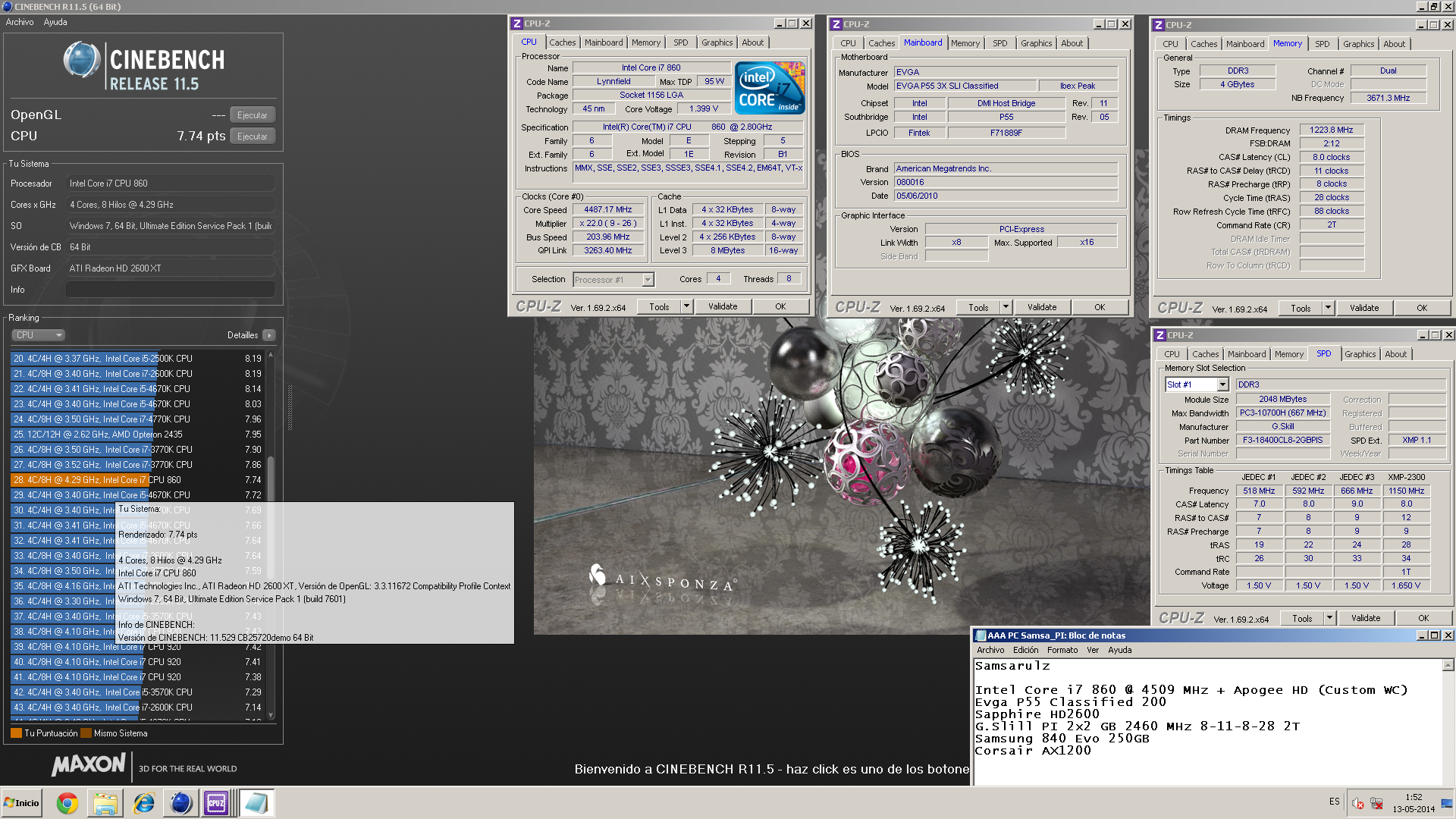Switch to SPD tab in CPU-Z Memory window
The height and width of the screenshot is (819, 1456).
tap(1322, 44)
